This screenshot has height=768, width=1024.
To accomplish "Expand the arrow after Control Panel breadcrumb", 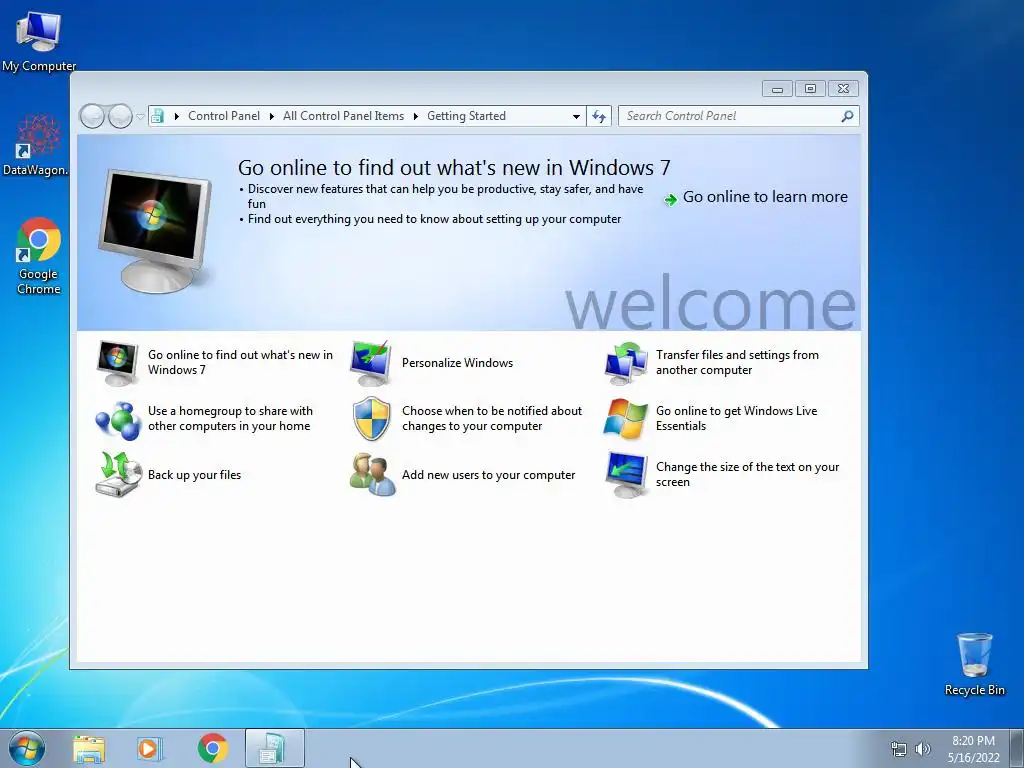I will (x=272, y=116).
